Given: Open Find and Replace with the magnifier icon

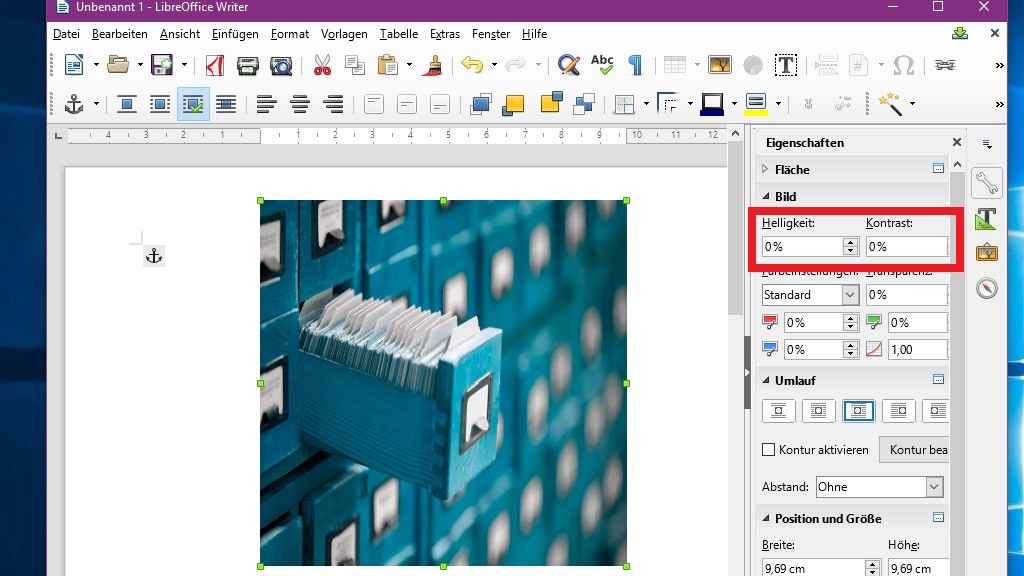Looking at the screenshot, I should [569, 64].
